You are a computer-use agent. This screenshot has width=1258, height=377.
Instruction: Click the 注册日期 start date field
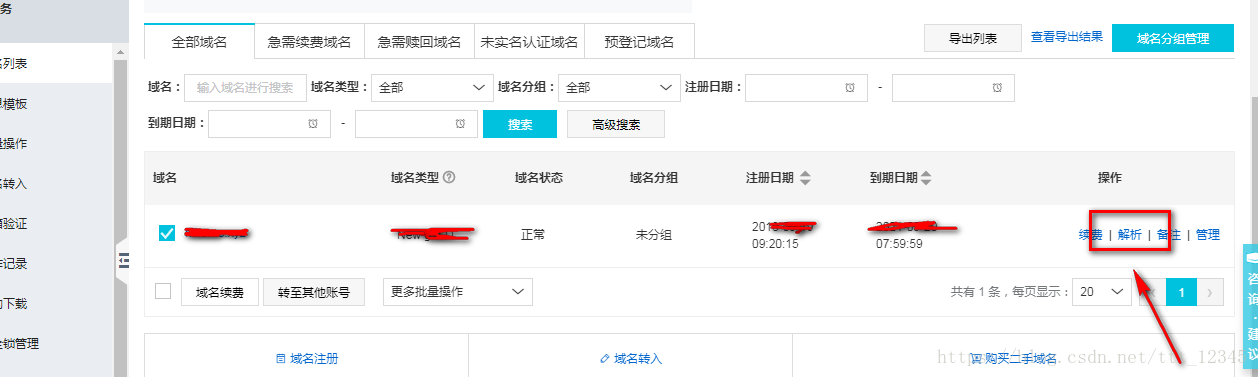(806, 88)
